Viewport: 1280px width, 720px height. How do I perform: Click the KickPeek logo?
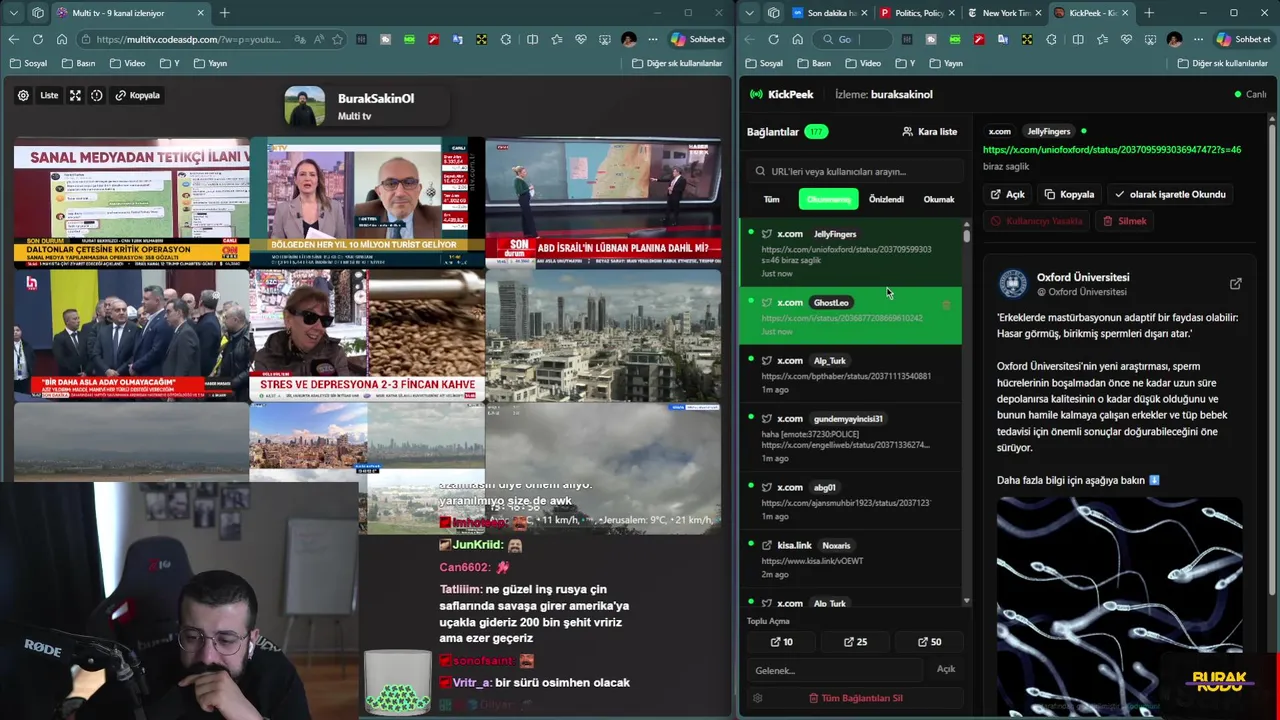click(x=781, y=94)
